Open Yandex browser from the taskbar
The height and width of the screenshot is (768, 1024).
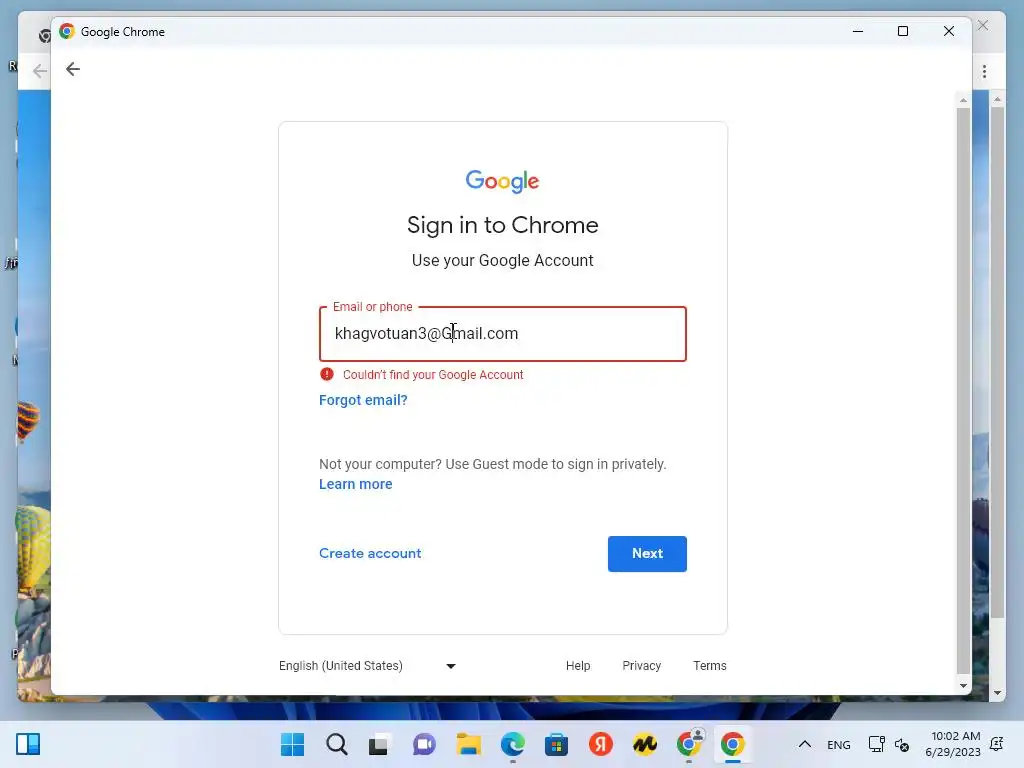tap(600, 744)
